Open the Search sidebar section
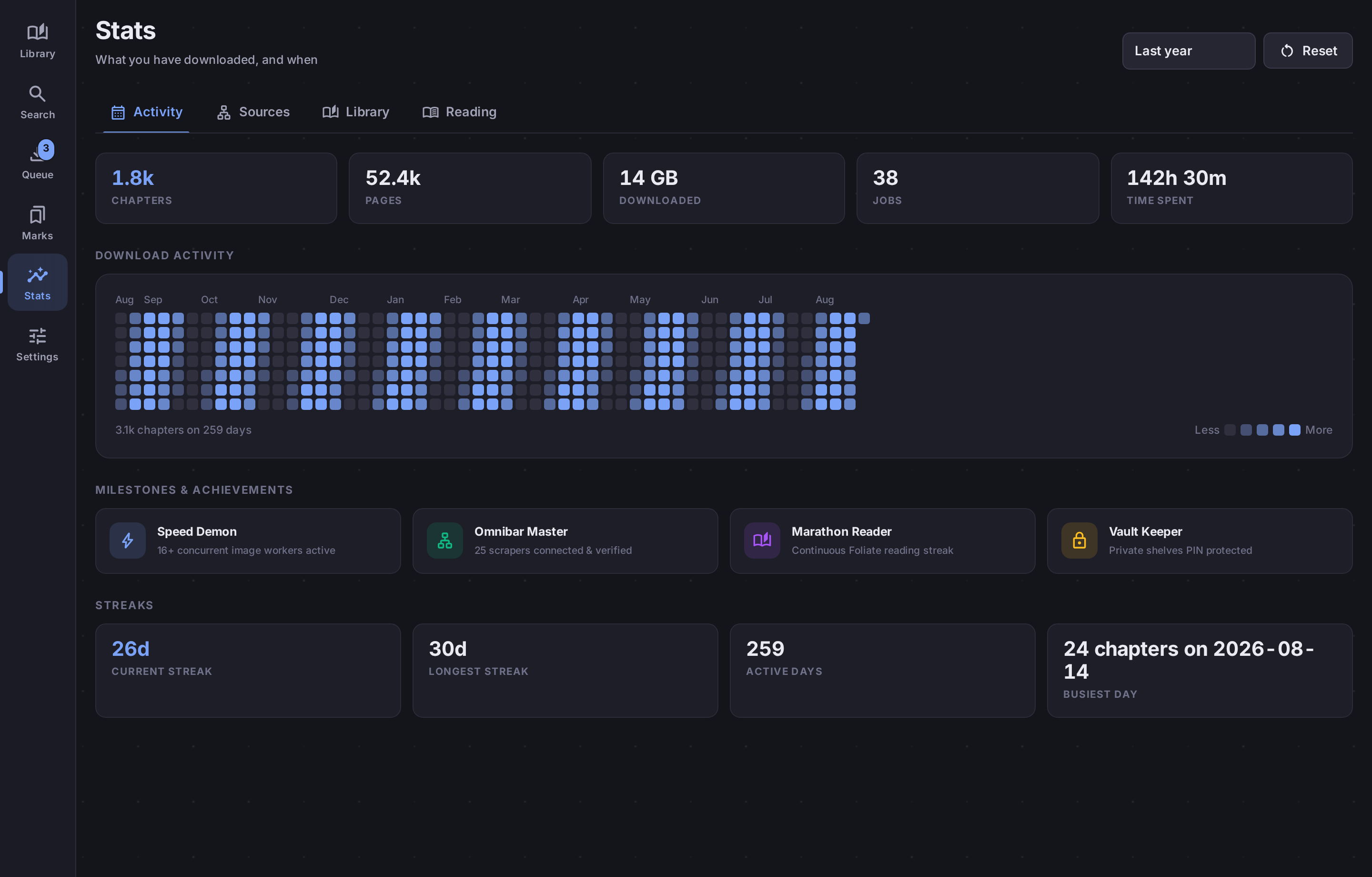Image resolution: width=1372 pixels, height=877 pixels. point(38,102)
